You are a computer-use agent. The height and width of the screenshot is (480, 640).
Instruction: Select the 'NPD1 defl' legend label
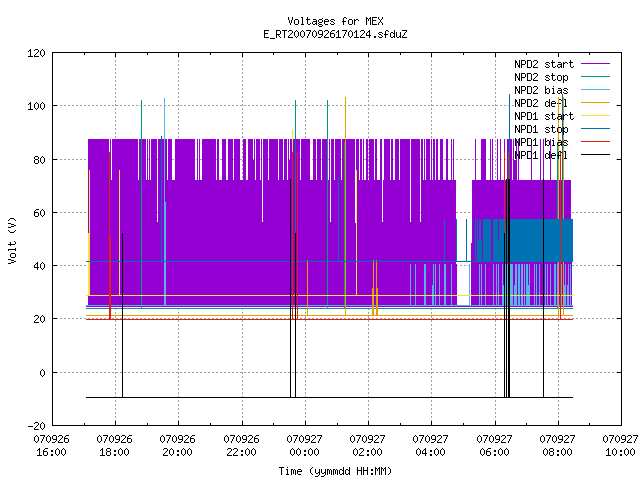click(541, 156)
